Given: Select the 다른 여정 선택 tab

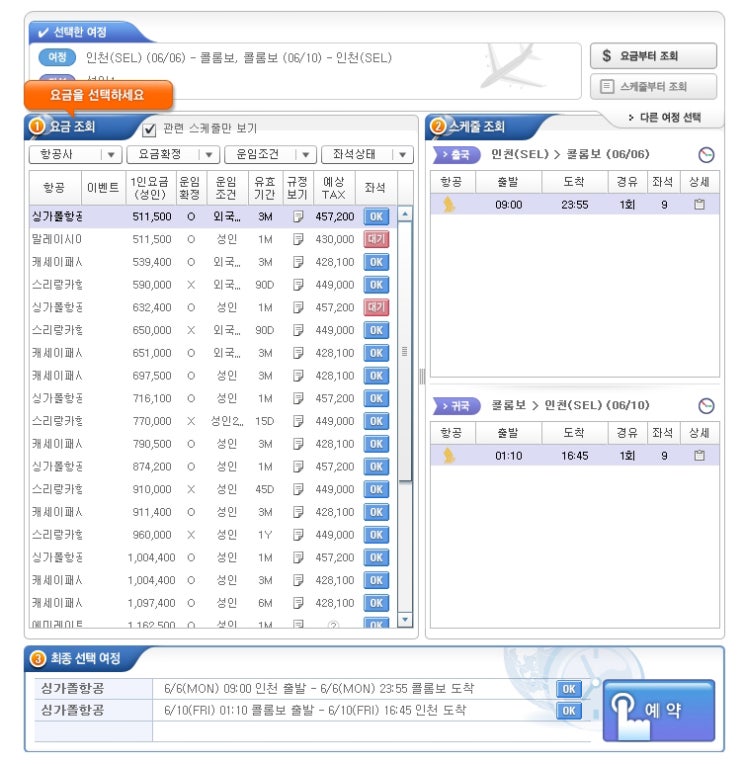Looking at the screenshot, I should pyautogui.click(x=663, y=118).
